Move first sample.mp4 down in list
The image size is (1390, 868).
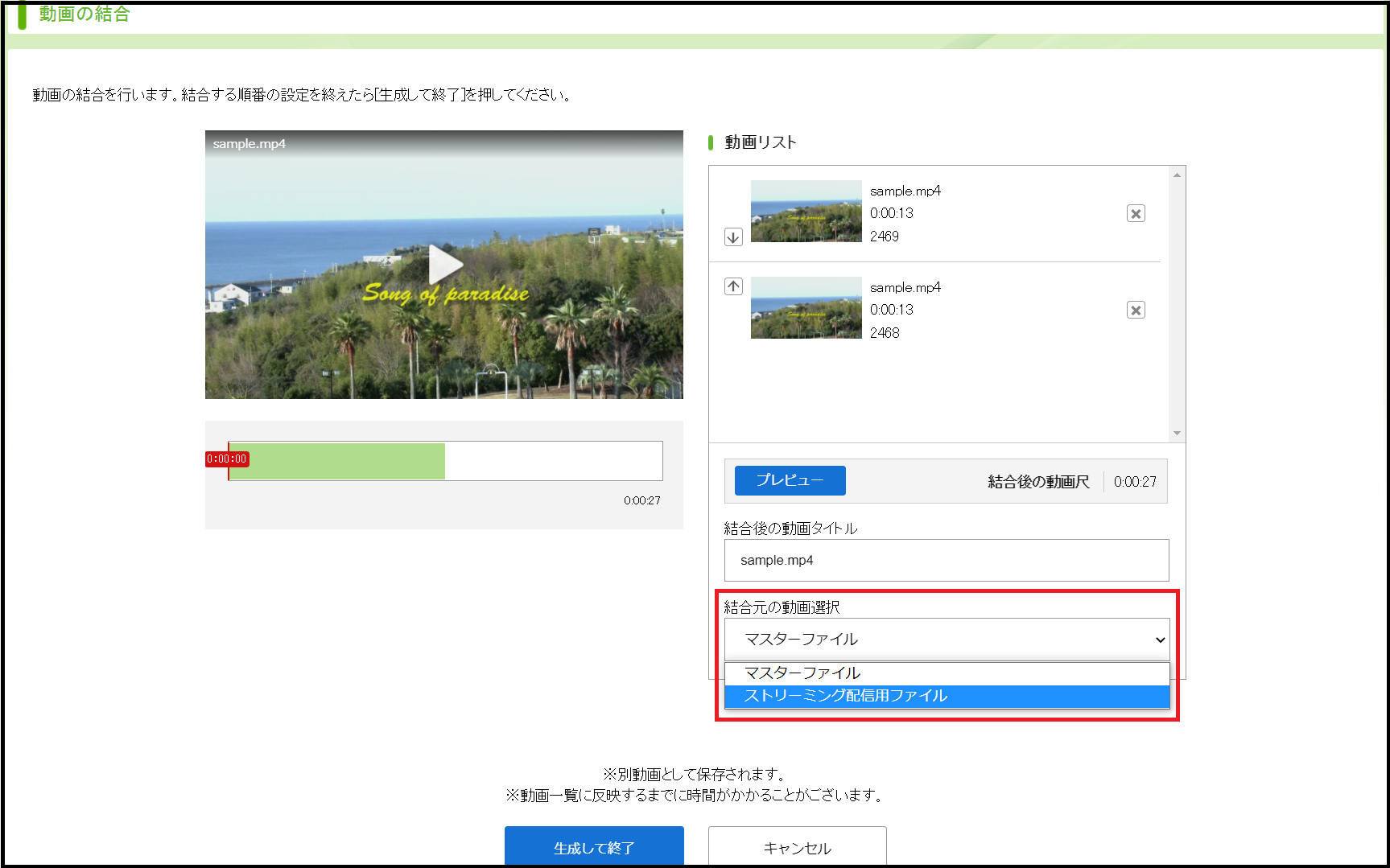point(733,237)
